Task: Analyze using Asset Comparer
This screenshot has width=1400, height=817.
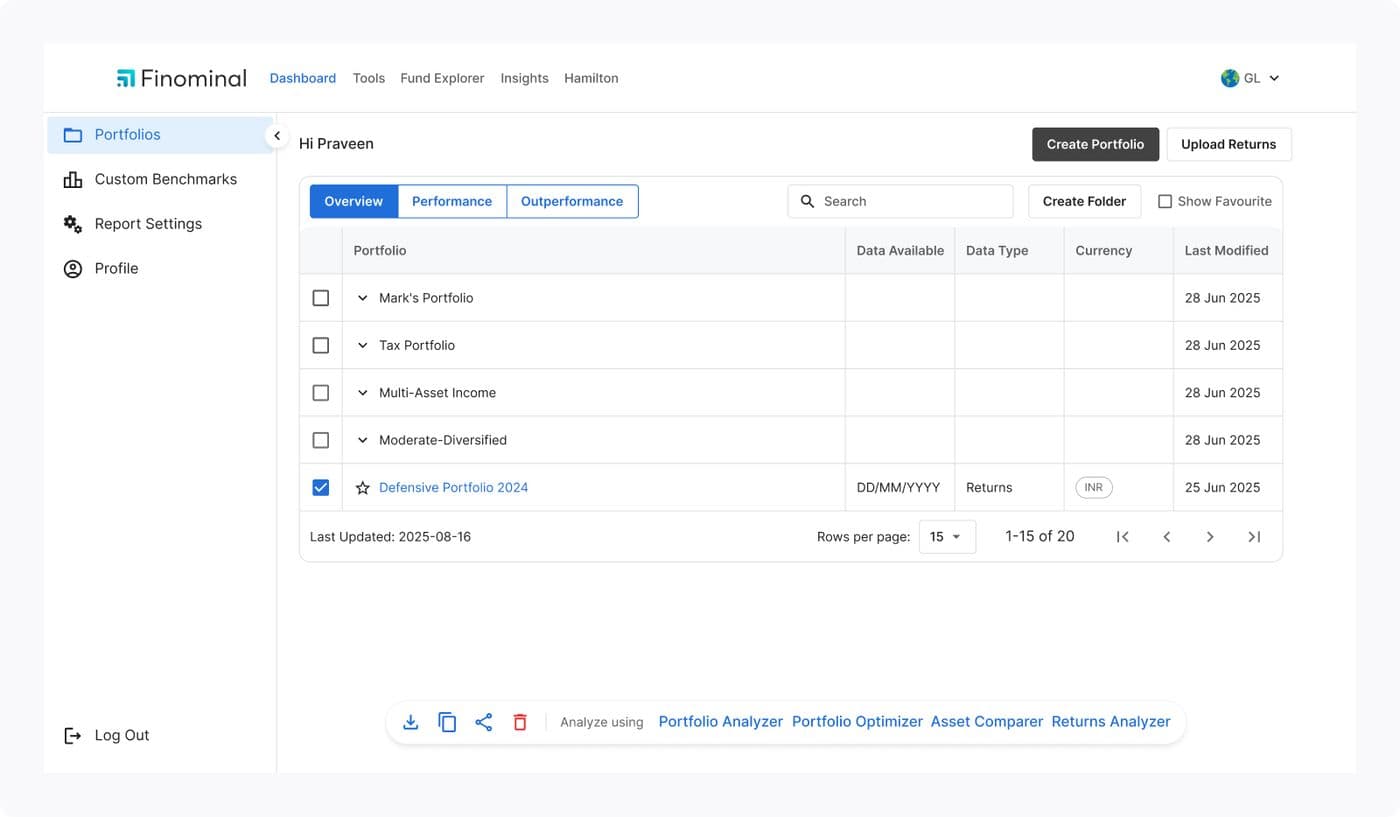Action: [987, 722]
